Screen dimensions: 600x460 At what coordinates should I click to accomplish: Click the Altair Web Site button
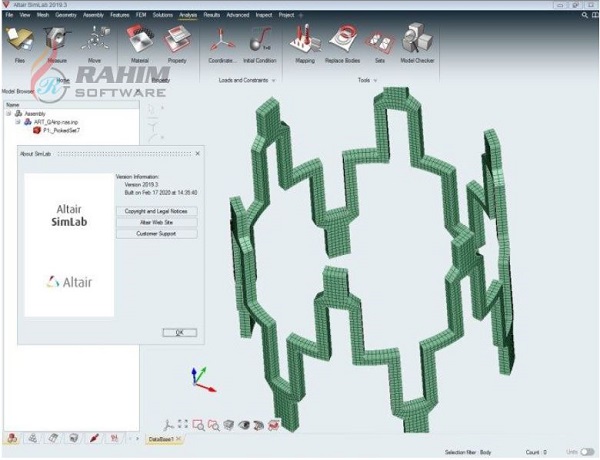click(157, 222)
